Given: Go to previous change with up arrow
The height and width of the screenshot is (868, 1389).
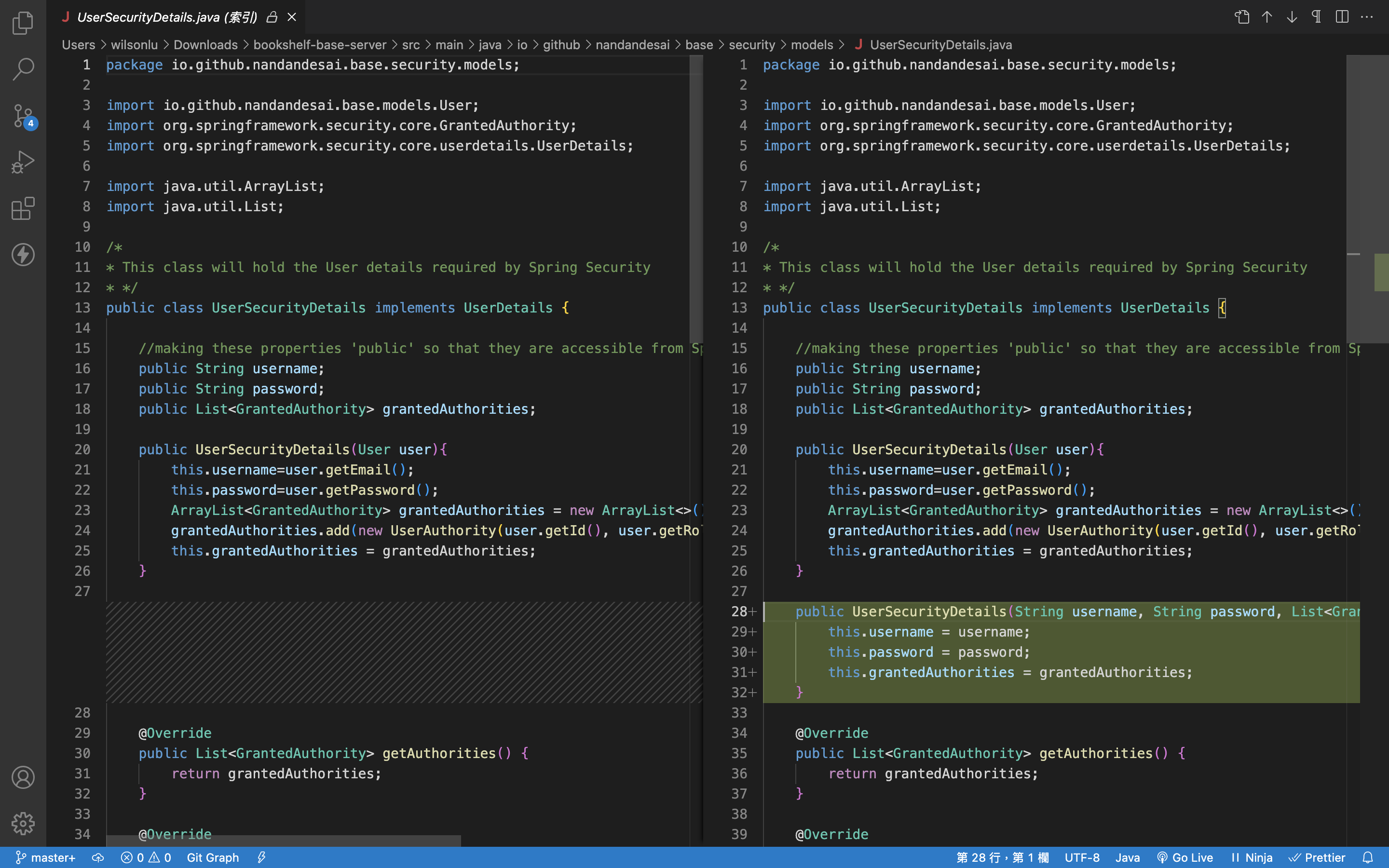Looking at the screenshot, I should [x=1267, y=17].
